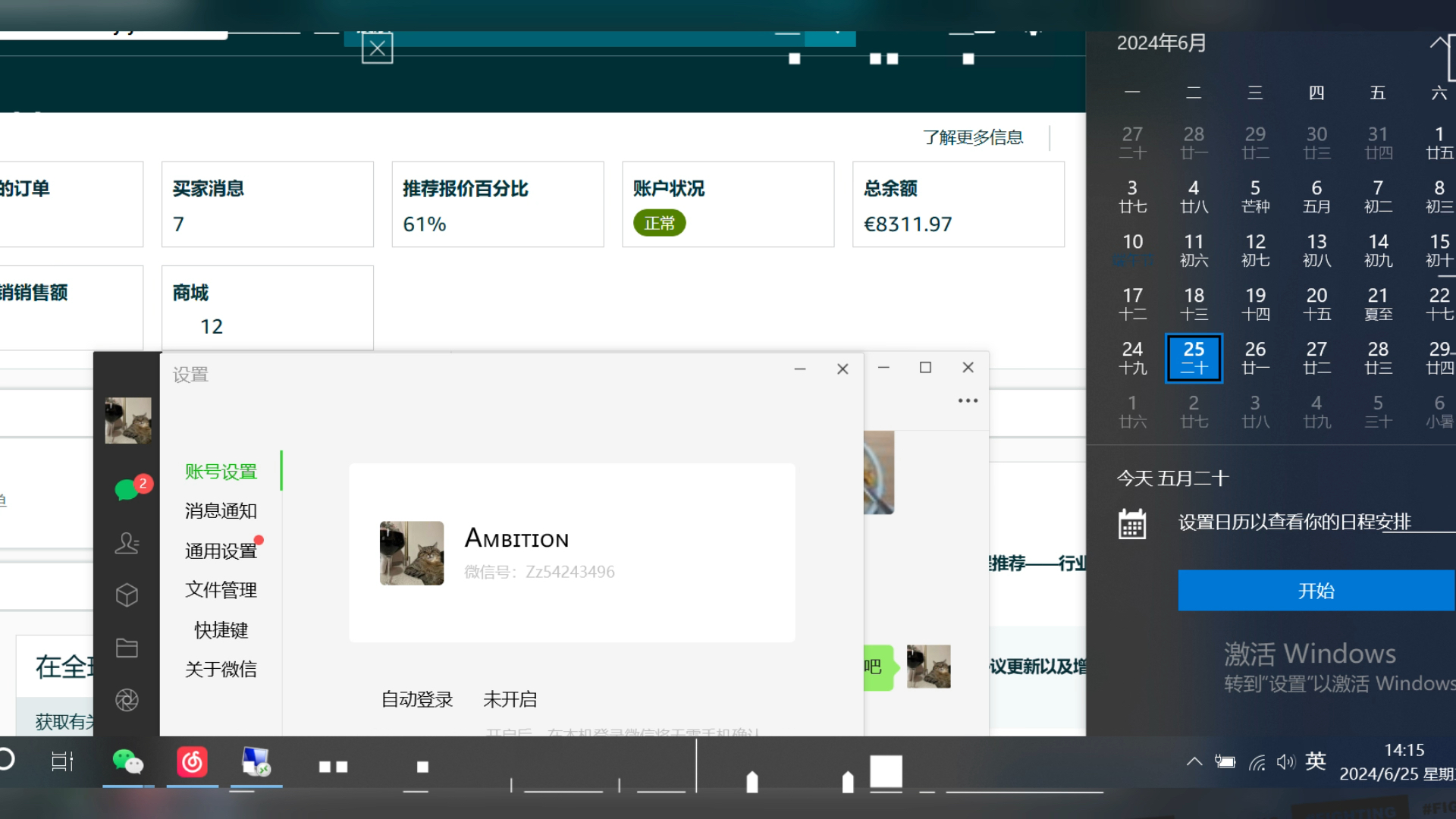Click the green chat message bubble 吧

pyautogui.click(x=879, y=667)
